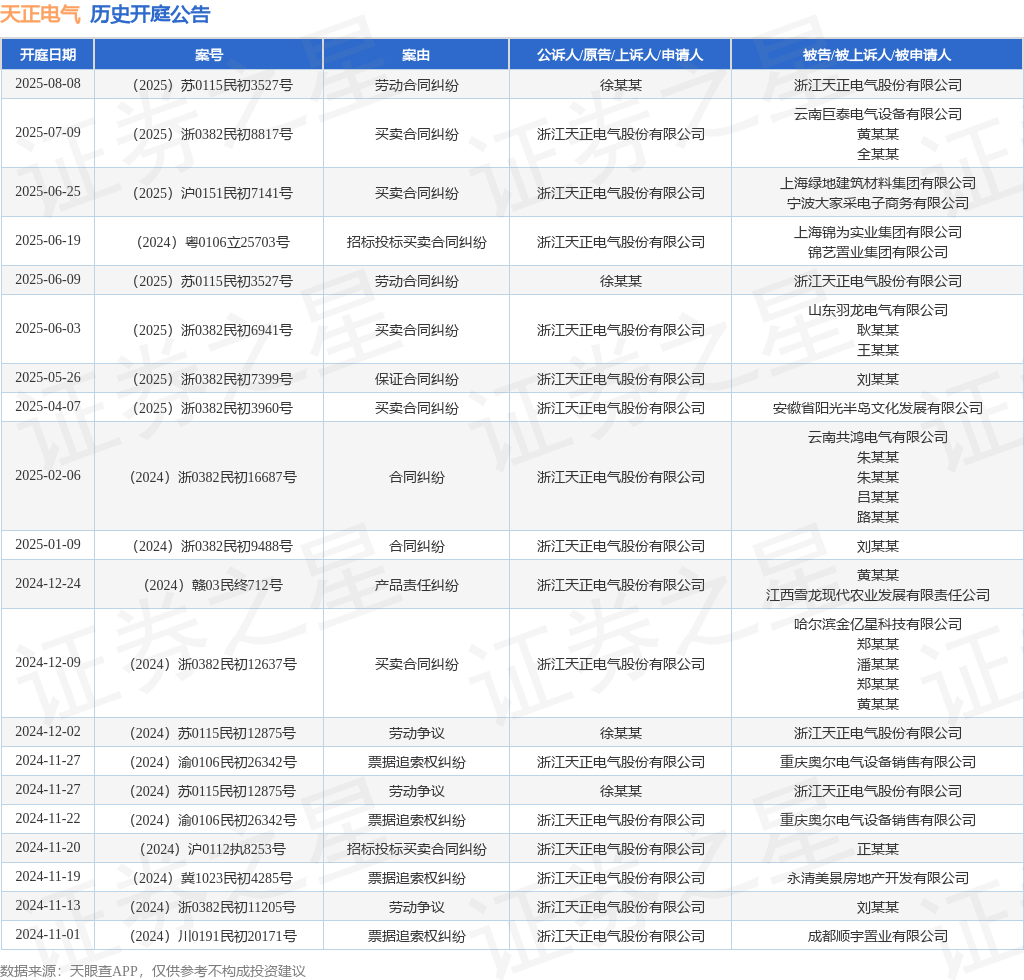Click the date cell 2025-08-08
The image size is (1024, 980).
[48, 84]
